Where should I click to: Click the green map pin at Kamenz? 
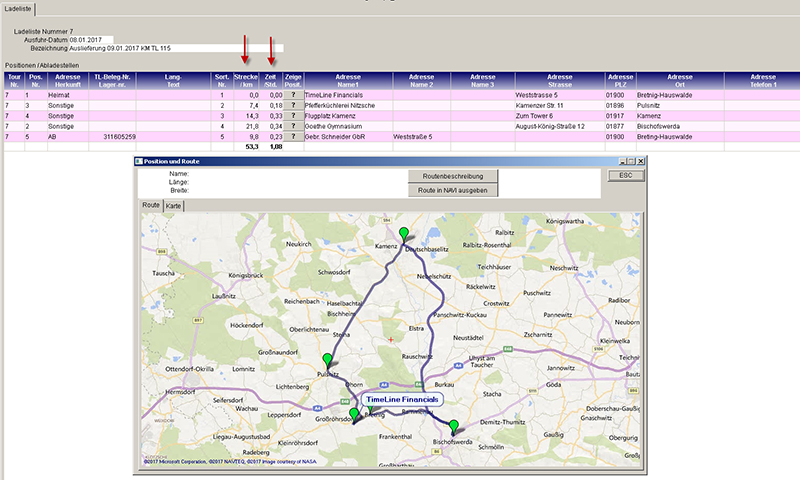tap(404, 234)
